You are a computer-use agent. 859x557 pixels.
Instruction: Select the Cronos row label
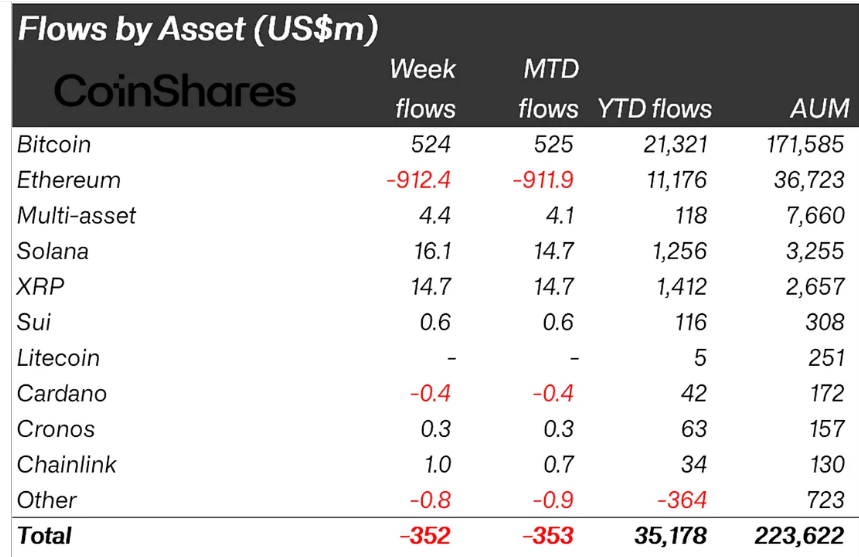(56, 429)
